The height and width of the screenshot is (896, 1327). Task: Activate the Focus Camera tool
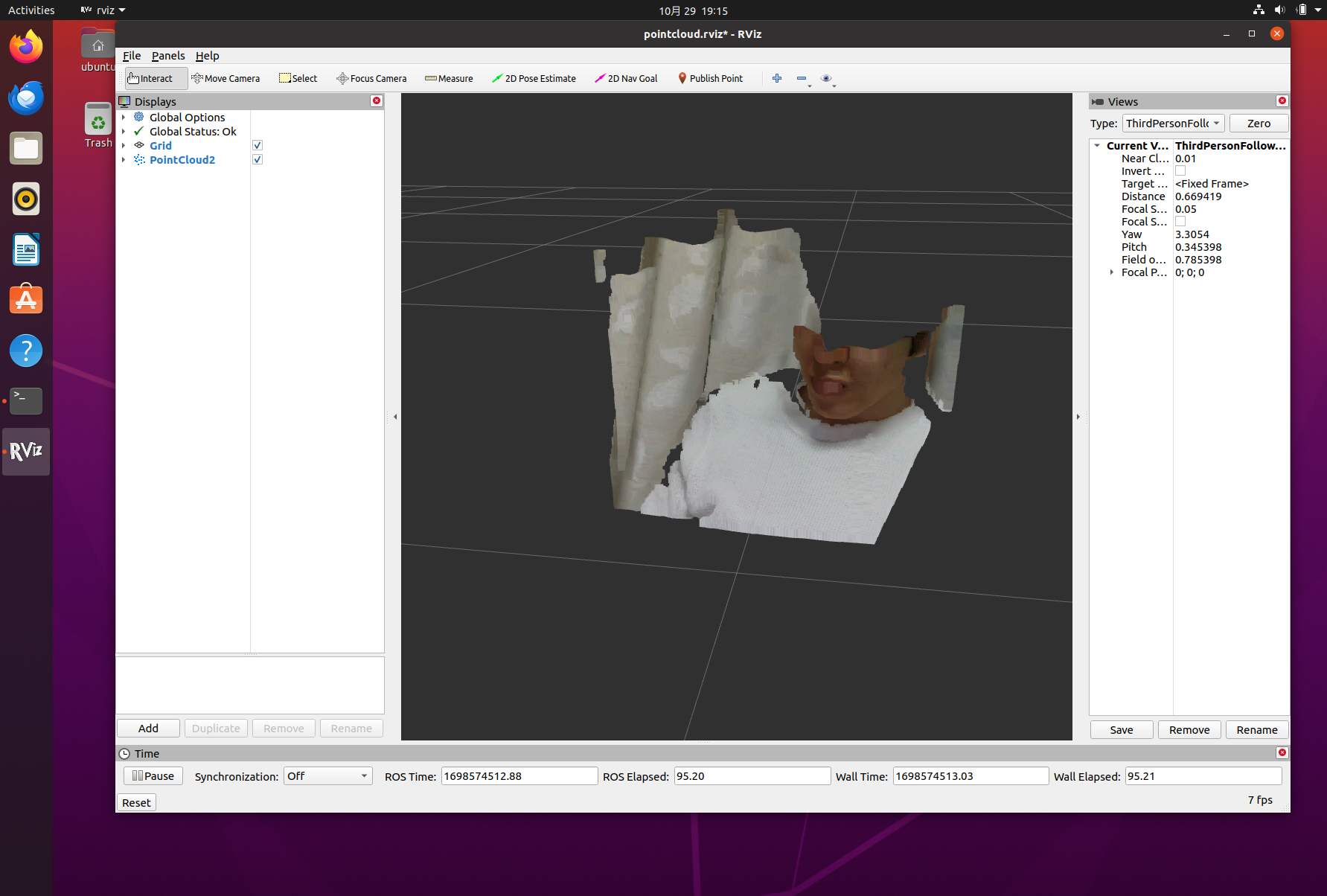[371, 78]
